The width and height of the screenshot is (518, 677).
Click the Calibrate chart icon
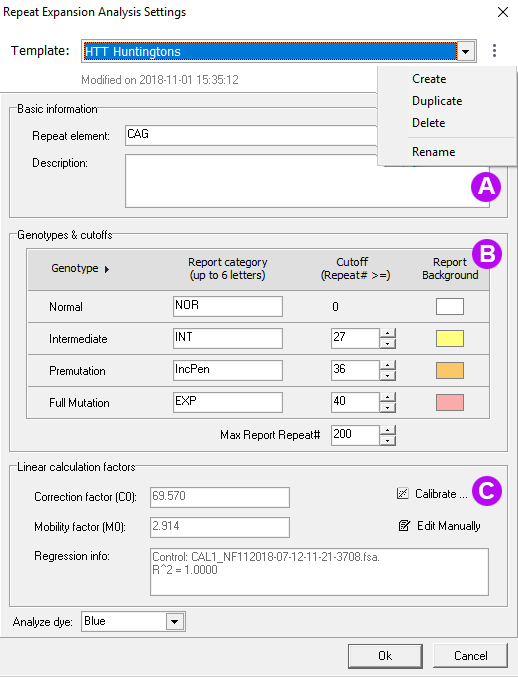pyautogui.click(x=402, y=494)
